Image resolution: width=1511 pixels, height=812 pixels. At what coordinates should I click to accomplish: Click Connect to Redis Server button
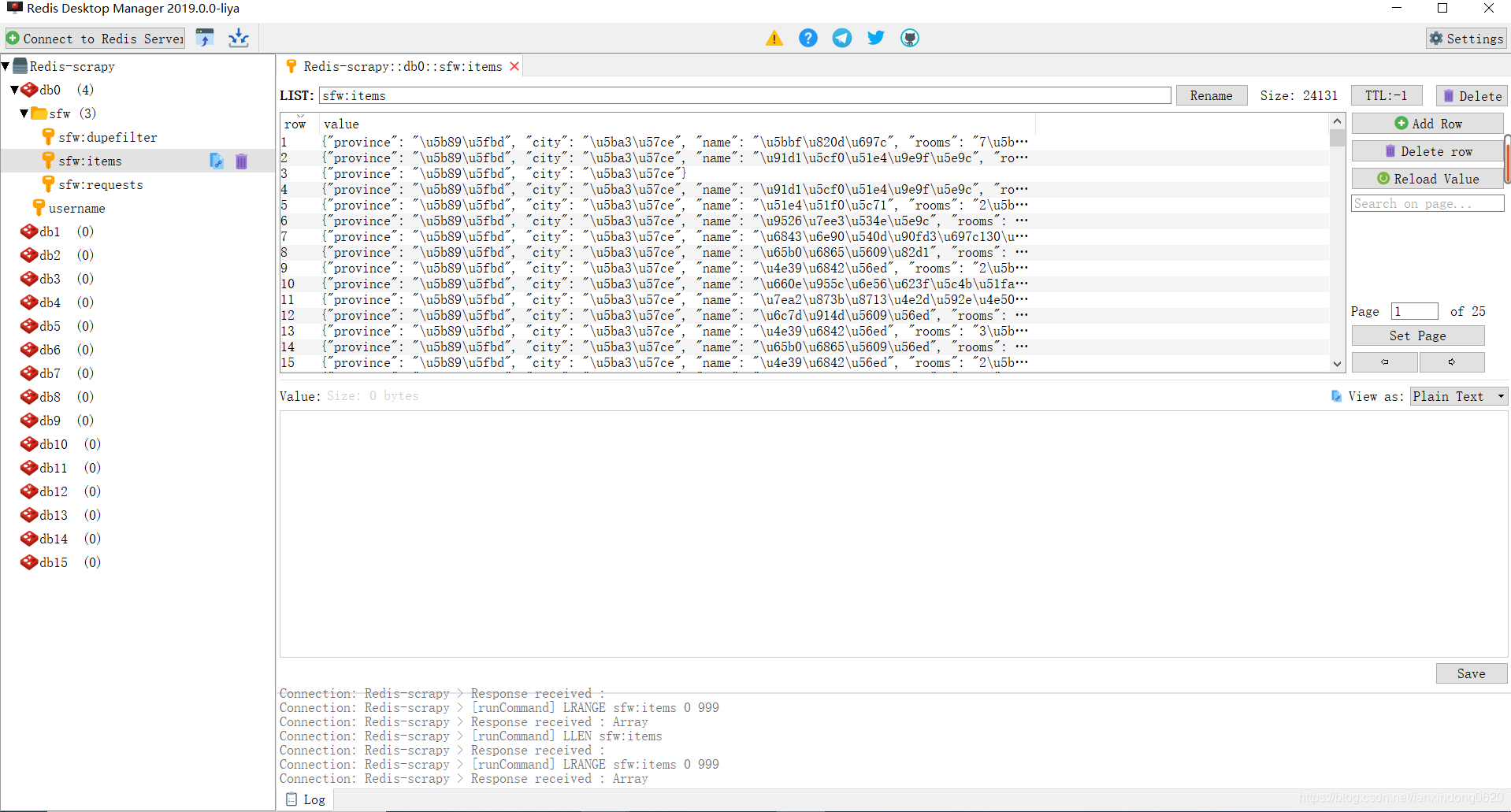click(95, 38)
